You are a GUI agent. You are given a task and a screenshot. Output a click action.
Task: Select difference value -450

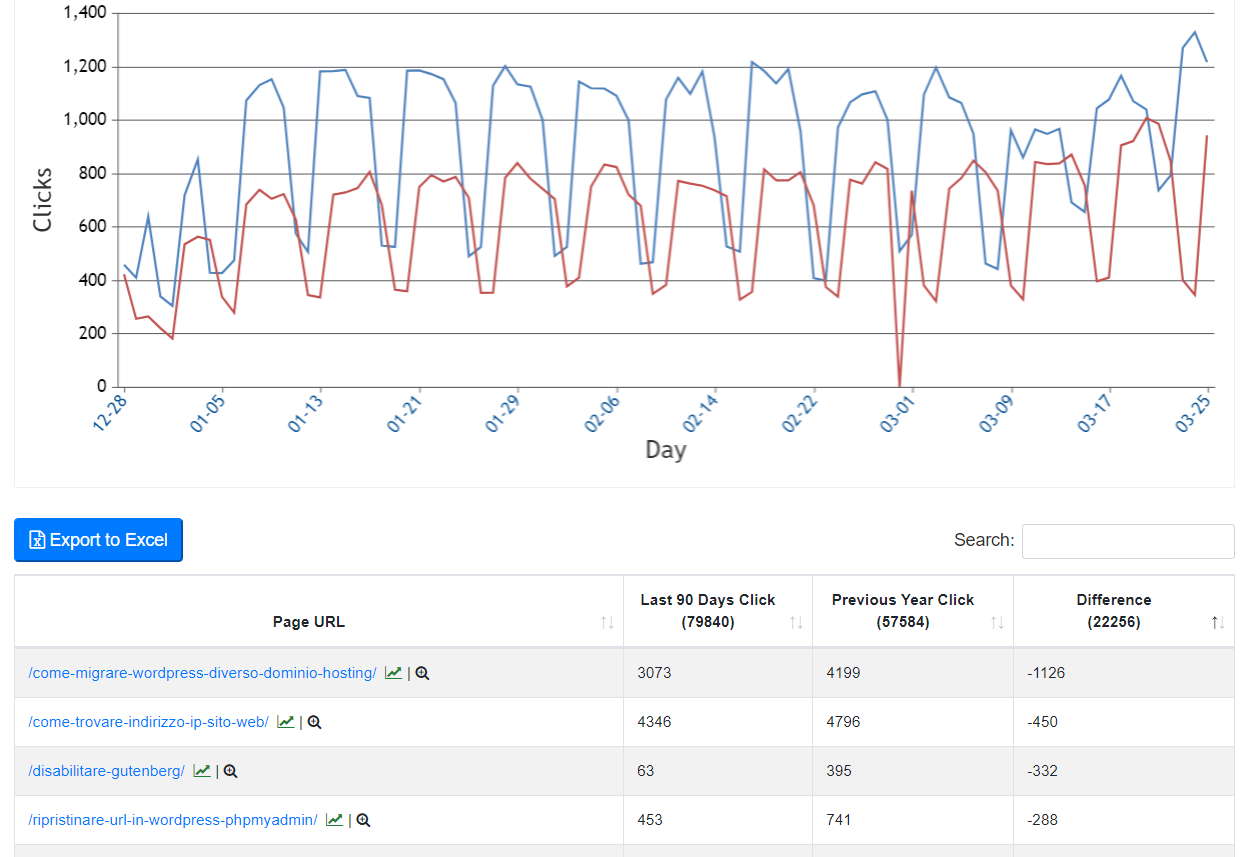1042,722
